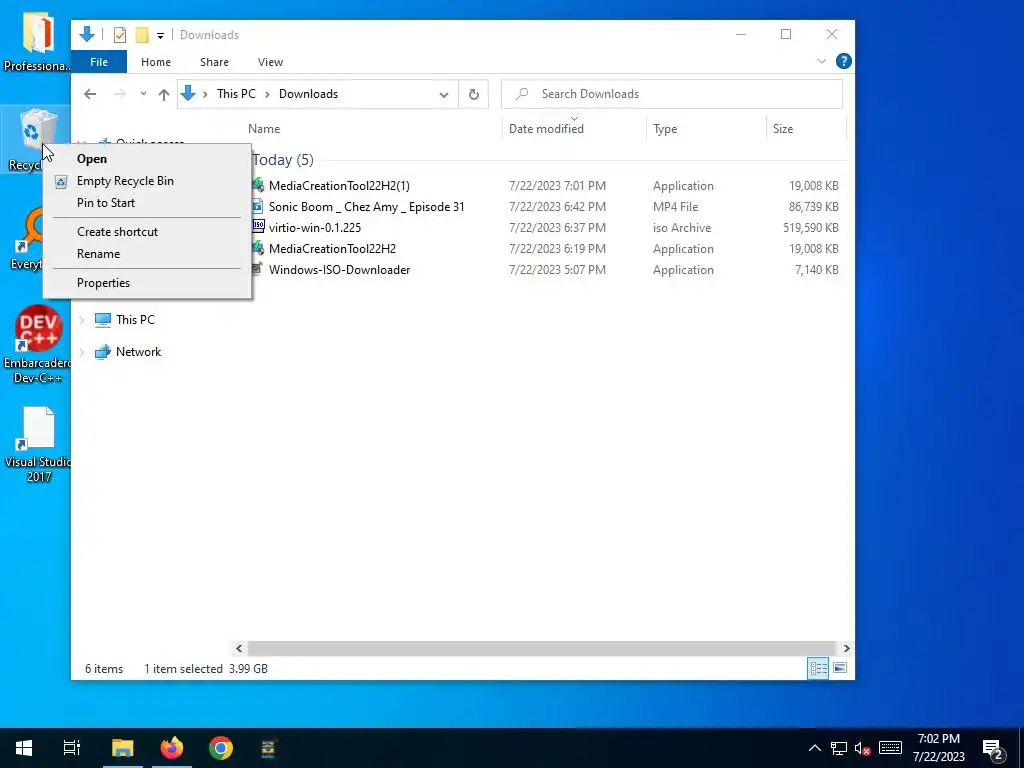Click the Search Downloads field
Viewport: 1024px width, 768px height.
click(672, 94)
